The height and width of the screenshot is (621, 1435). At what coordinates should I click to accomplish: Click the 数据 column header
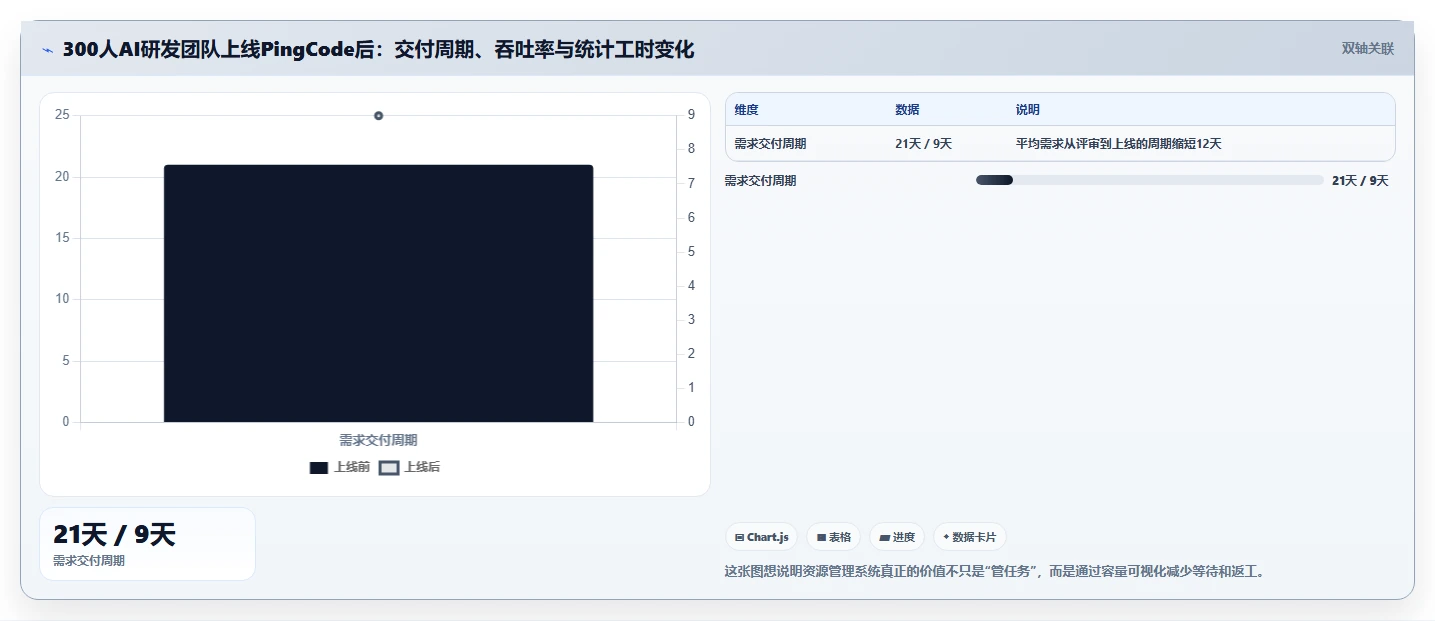pos(908,110)
